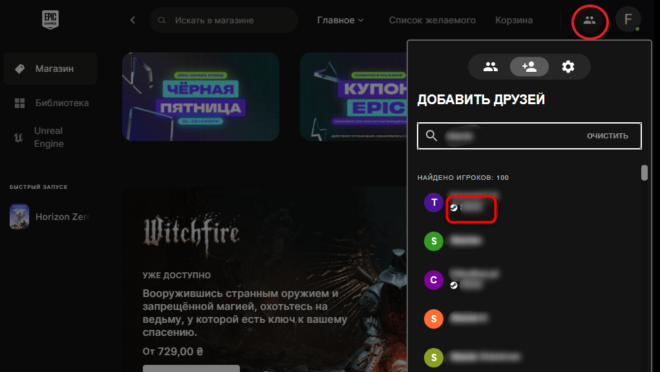
Task: Select the add friend tab icon
Action: point(529,66)
